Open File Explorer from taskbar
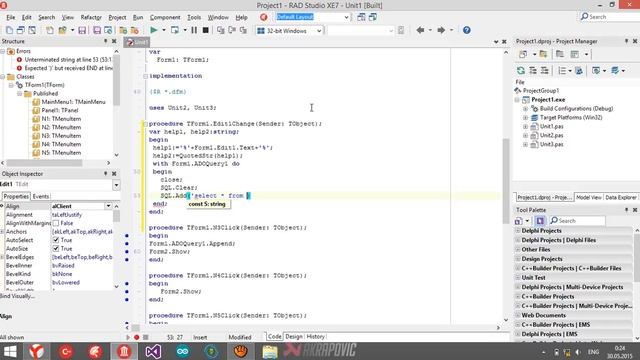The height and width of the screenshot is (360, 640). pos(270,351)
